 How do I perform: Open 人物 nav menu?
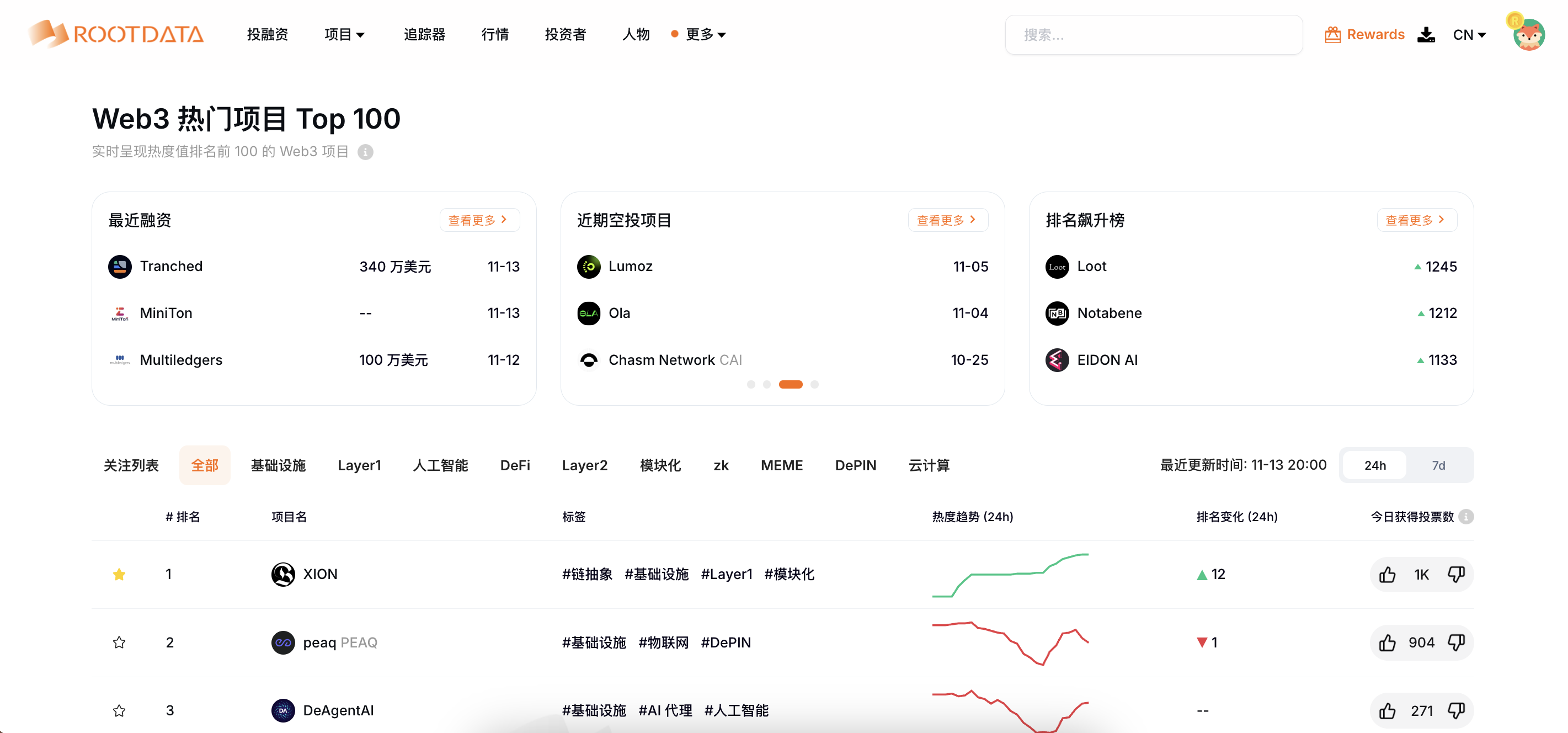(636, 35)
